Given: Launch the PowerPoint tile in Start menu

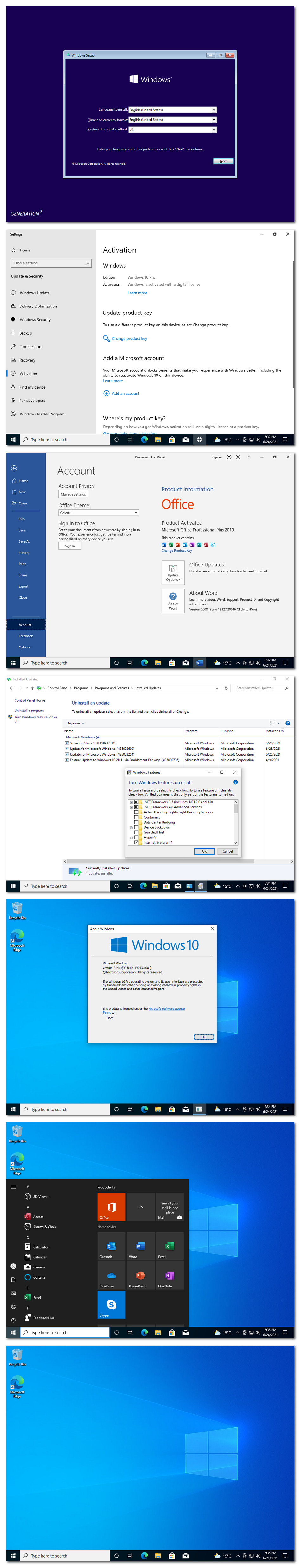Looking at the screenshot, I should click(x=141, y=1275).
